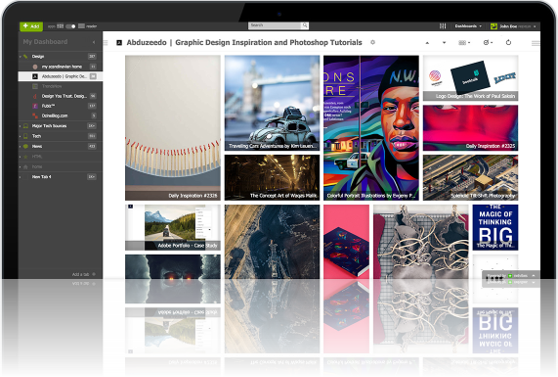
Task: Open The Magic of Thinking Big thumbnail
Action: [495, 227]
